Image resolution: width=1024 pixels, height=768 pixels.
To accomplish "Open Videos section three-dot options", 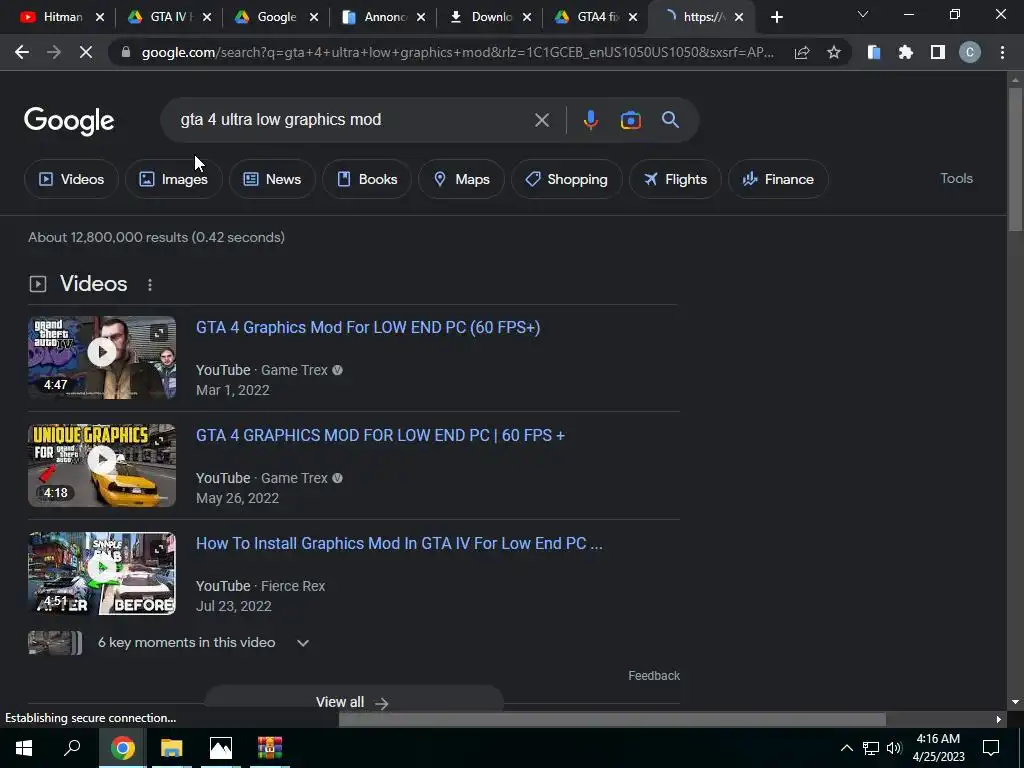I will pos(150,285).
